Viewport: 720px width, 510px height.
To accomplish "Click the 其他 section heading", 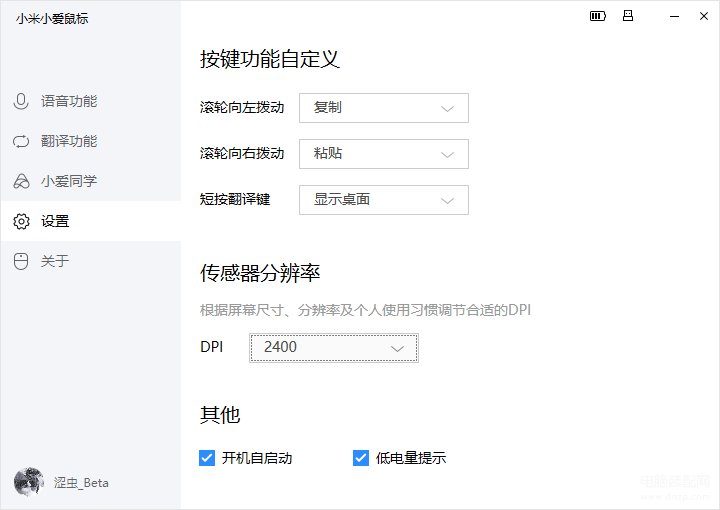I will click(x=220, y=415).
